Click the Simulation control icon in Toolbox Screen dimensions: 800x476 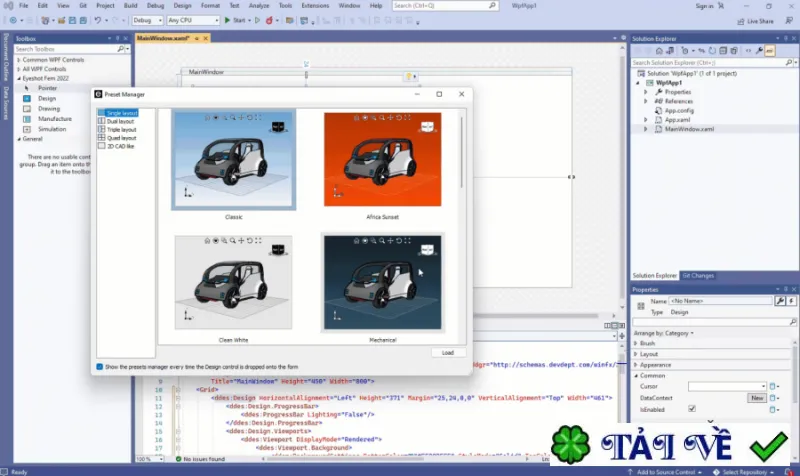[x=27, y=129]
